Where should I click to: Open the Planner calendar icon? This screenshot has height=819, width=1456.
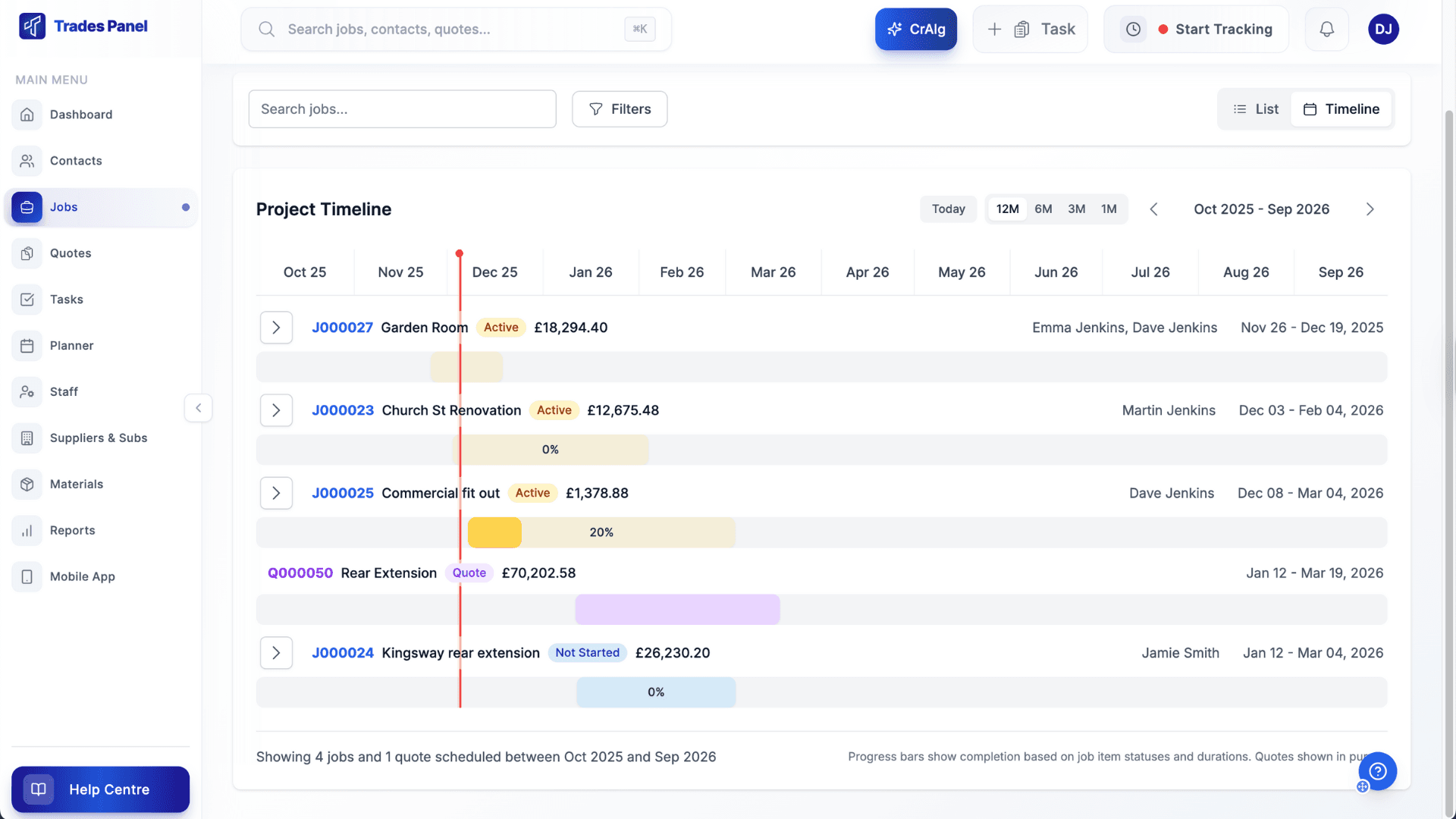click(27, 346)
